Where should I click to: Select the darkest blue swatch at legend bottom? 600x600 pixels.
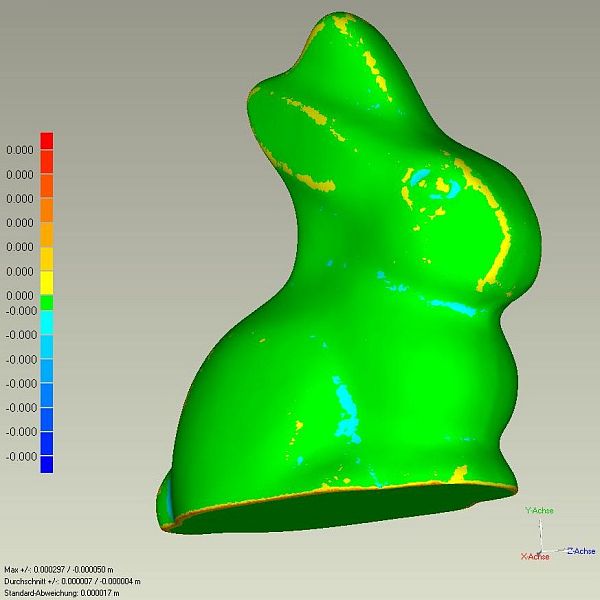coord(46,463)
